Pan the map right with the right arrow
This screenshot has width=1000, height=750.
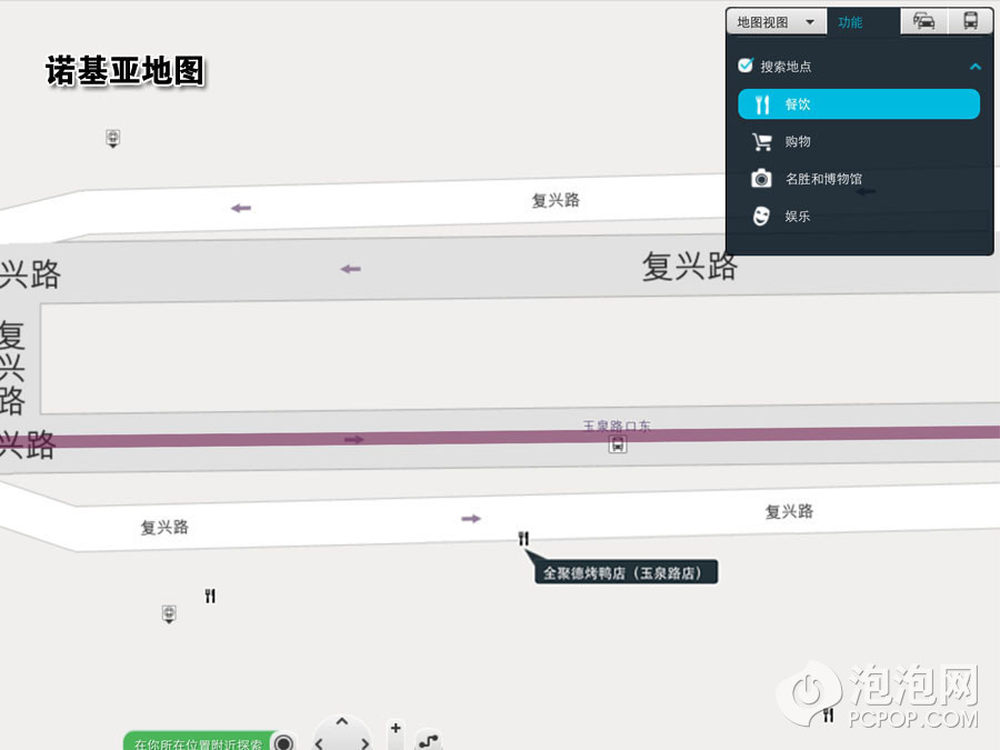click(365, 743)
